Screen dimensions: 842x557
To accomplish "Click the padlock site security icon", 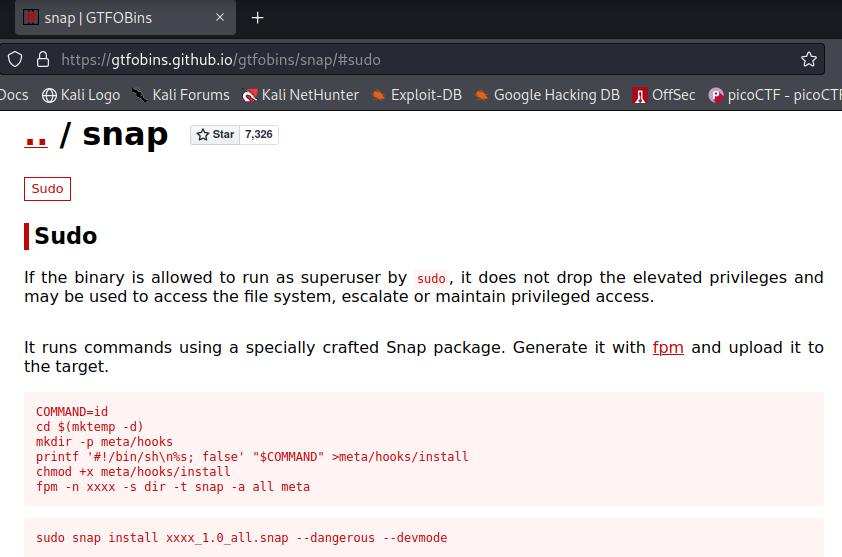I will 43,59.
